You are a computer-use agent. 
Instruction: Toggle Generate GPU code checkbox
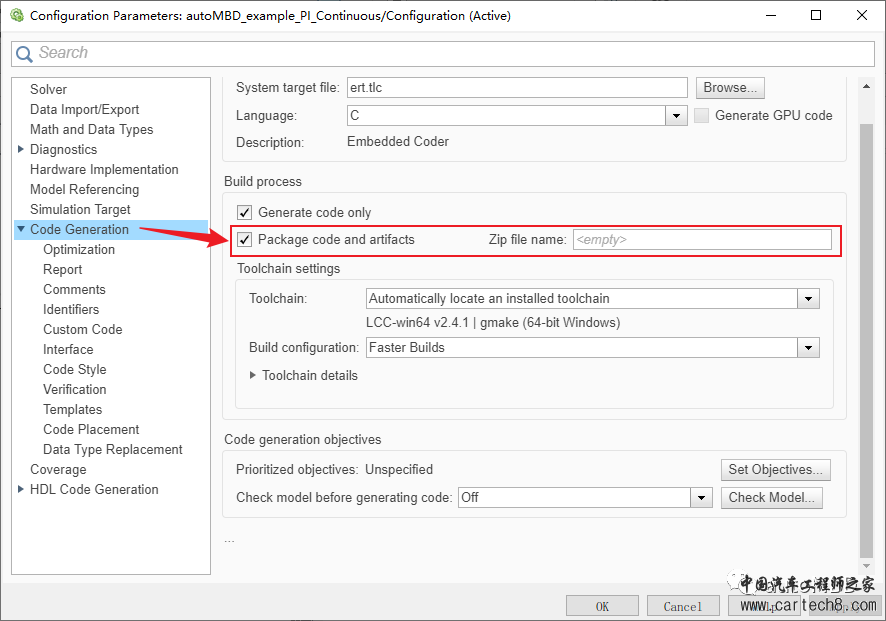pyautogui.click(x=701, y=115)
